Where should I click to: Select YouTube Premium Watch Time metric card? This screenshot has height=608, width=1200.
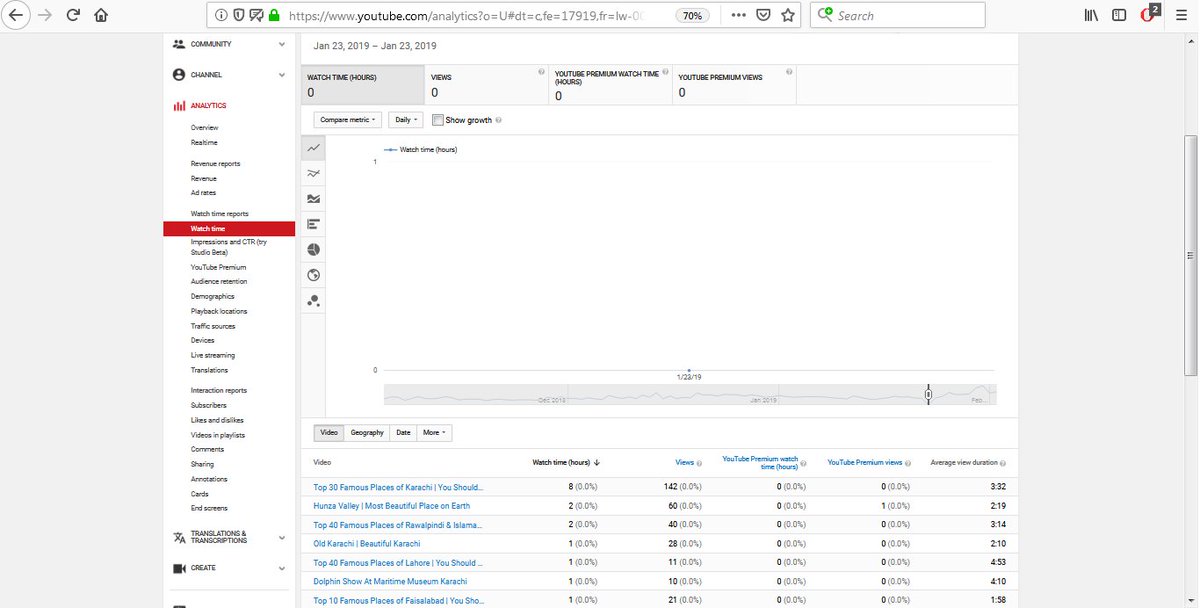610,85
